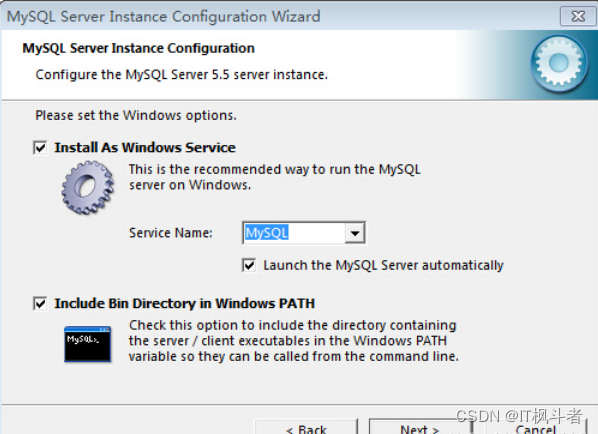598x434 pixels.
Task: Click the Next button
Action: [x=420, y=427]
